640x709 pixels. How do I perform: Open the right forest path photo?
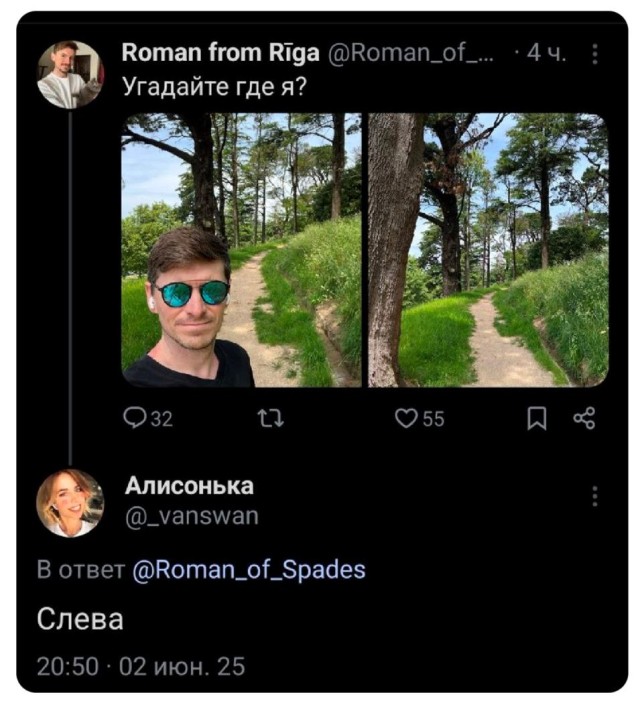488,250
